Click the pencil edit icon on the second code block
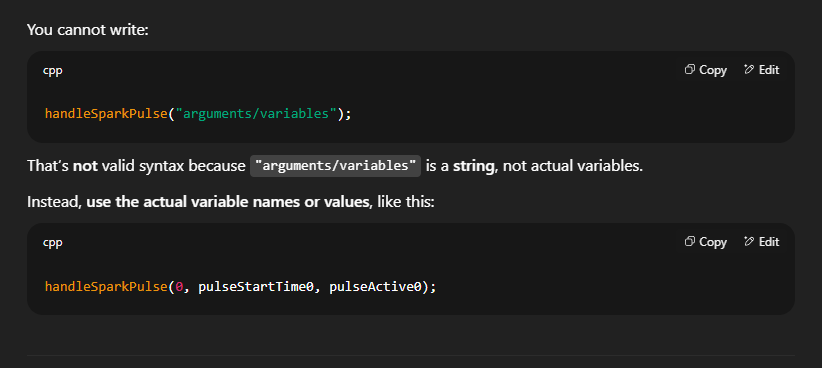 [x=749, y=242]
